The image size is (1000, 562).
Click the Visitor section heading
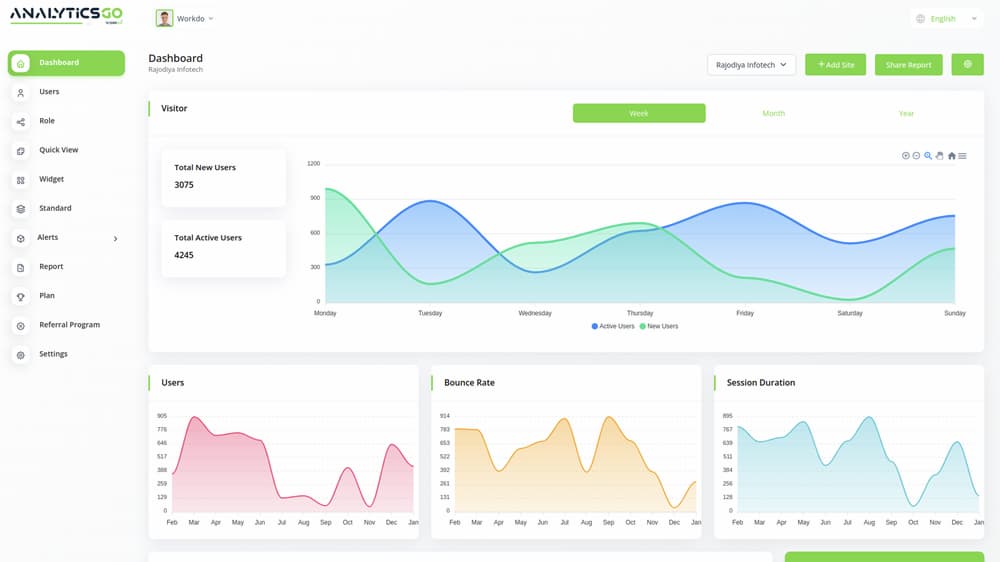click(x=174, y=108)
